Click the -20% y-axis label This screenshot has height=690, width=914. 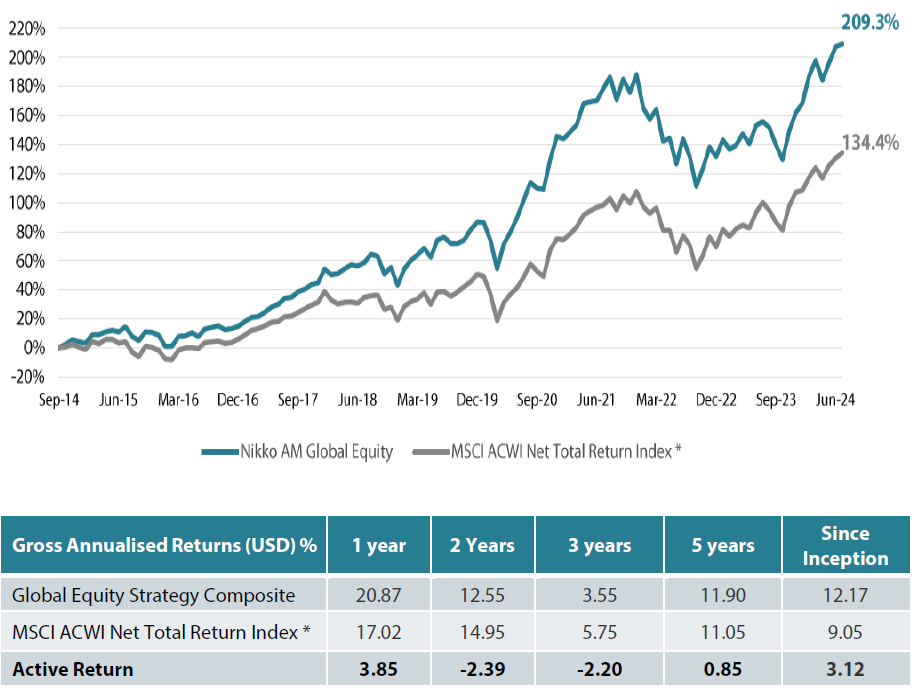[27, 377]
